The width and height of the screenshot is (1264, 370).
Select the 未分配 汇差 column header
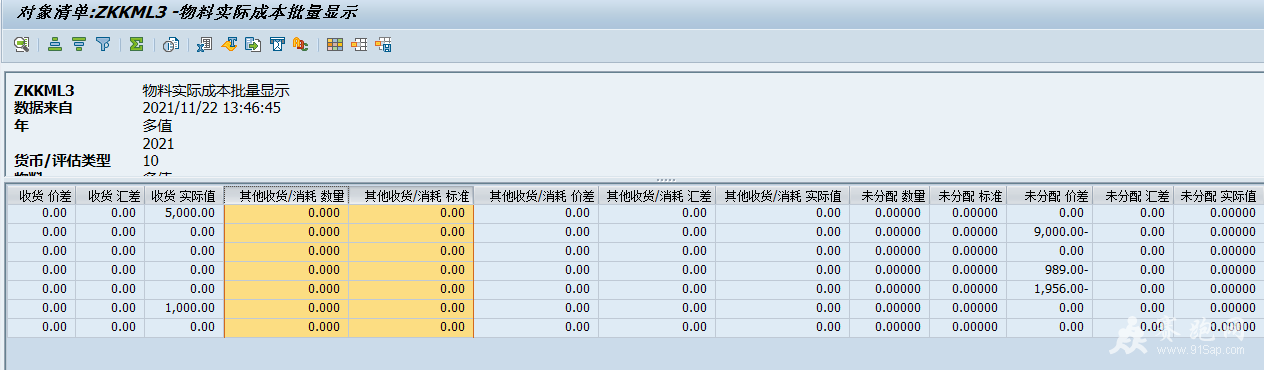[x=1133, y=196]
